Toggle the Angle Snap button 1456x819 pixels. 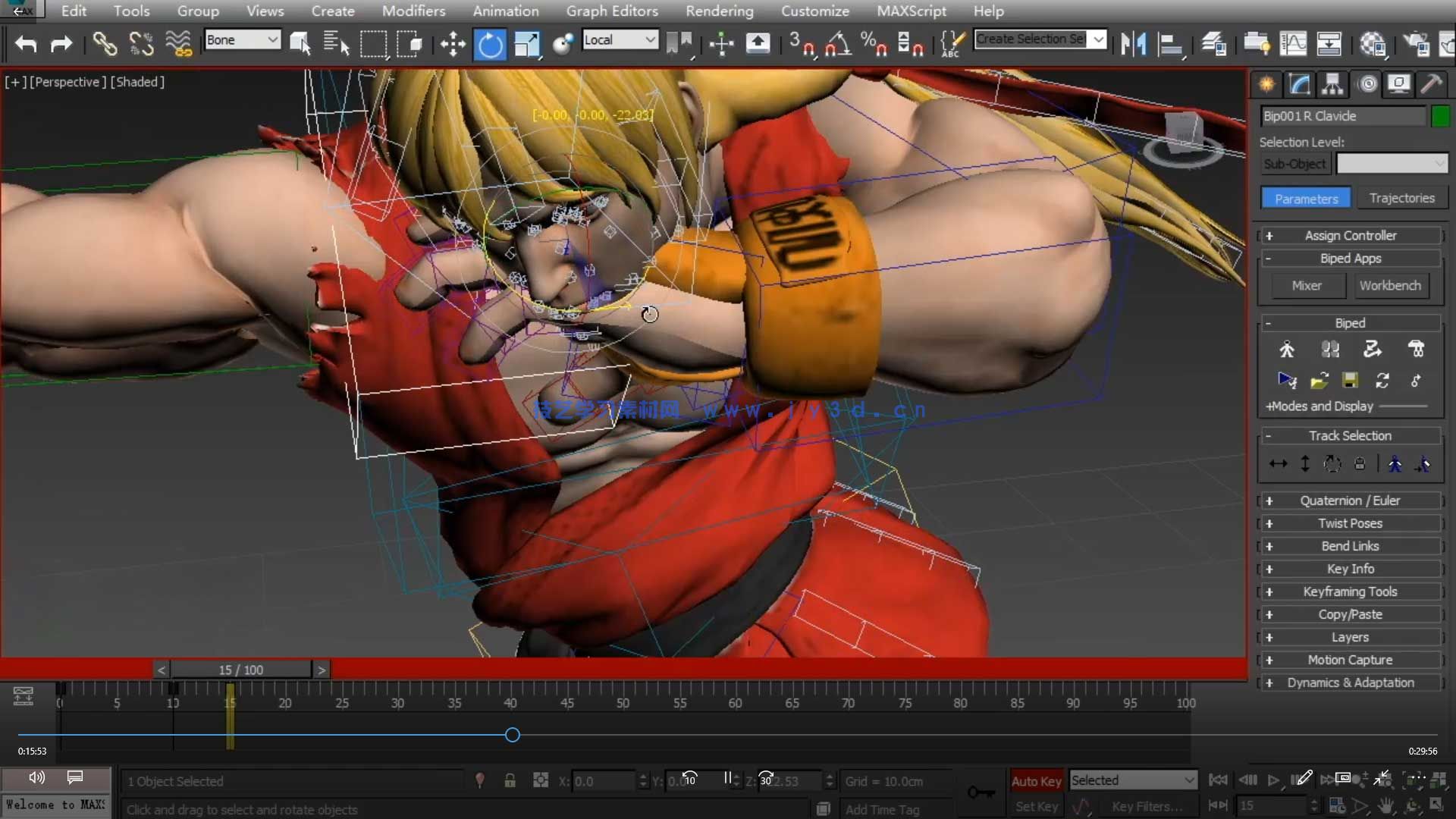[837, 44]
